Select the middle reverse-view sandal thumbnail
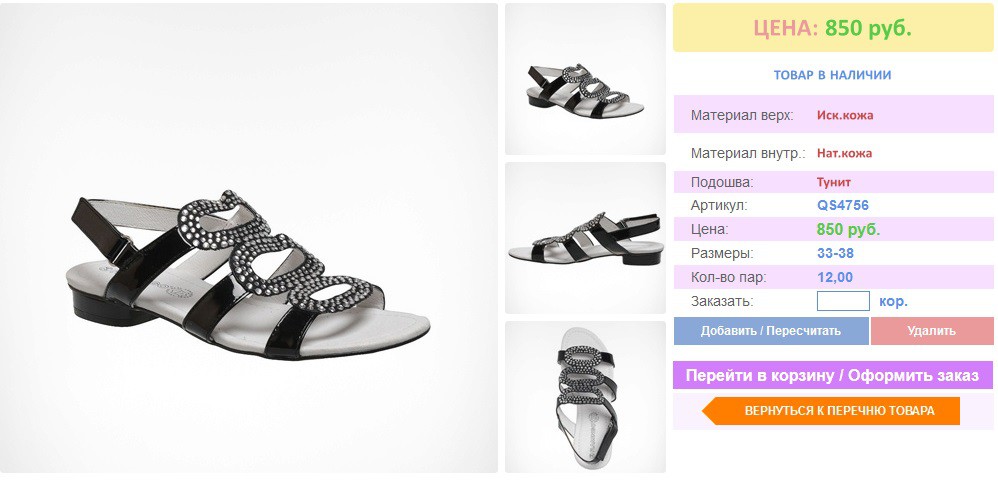Screen dimensions: 998x483 coord(585,238)
